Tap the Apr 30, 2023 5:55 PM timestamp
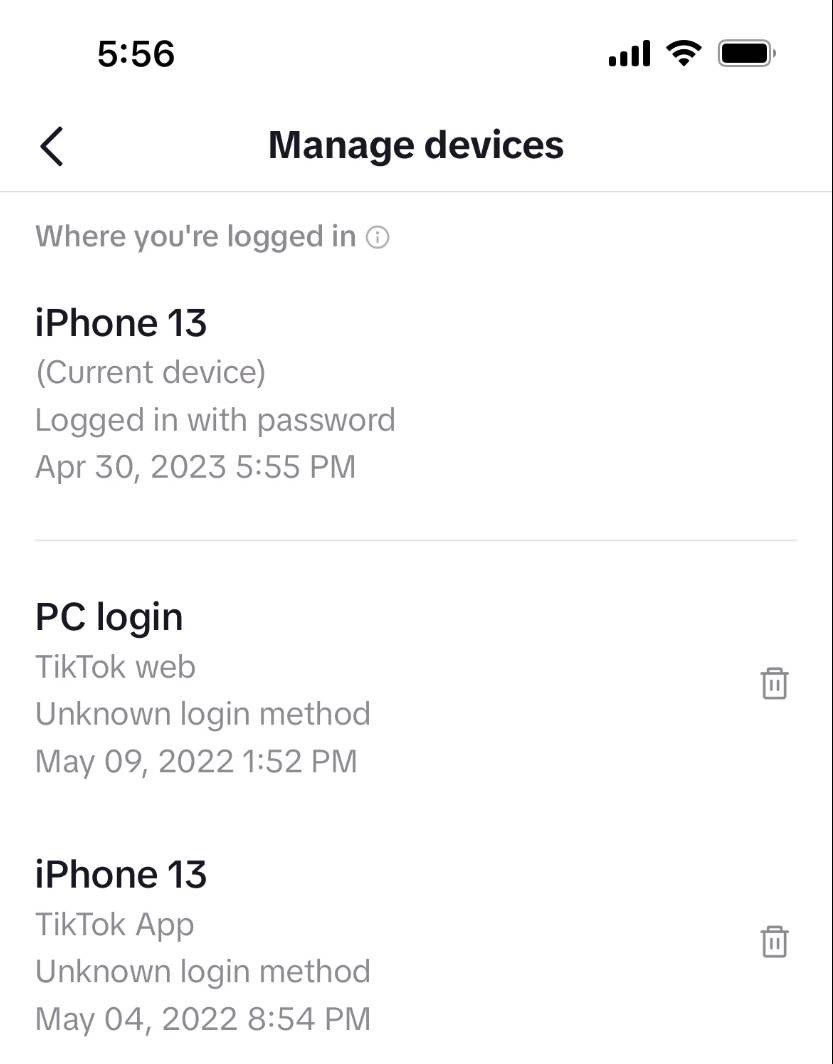The image size is (833, 1064). coord(195,467)
